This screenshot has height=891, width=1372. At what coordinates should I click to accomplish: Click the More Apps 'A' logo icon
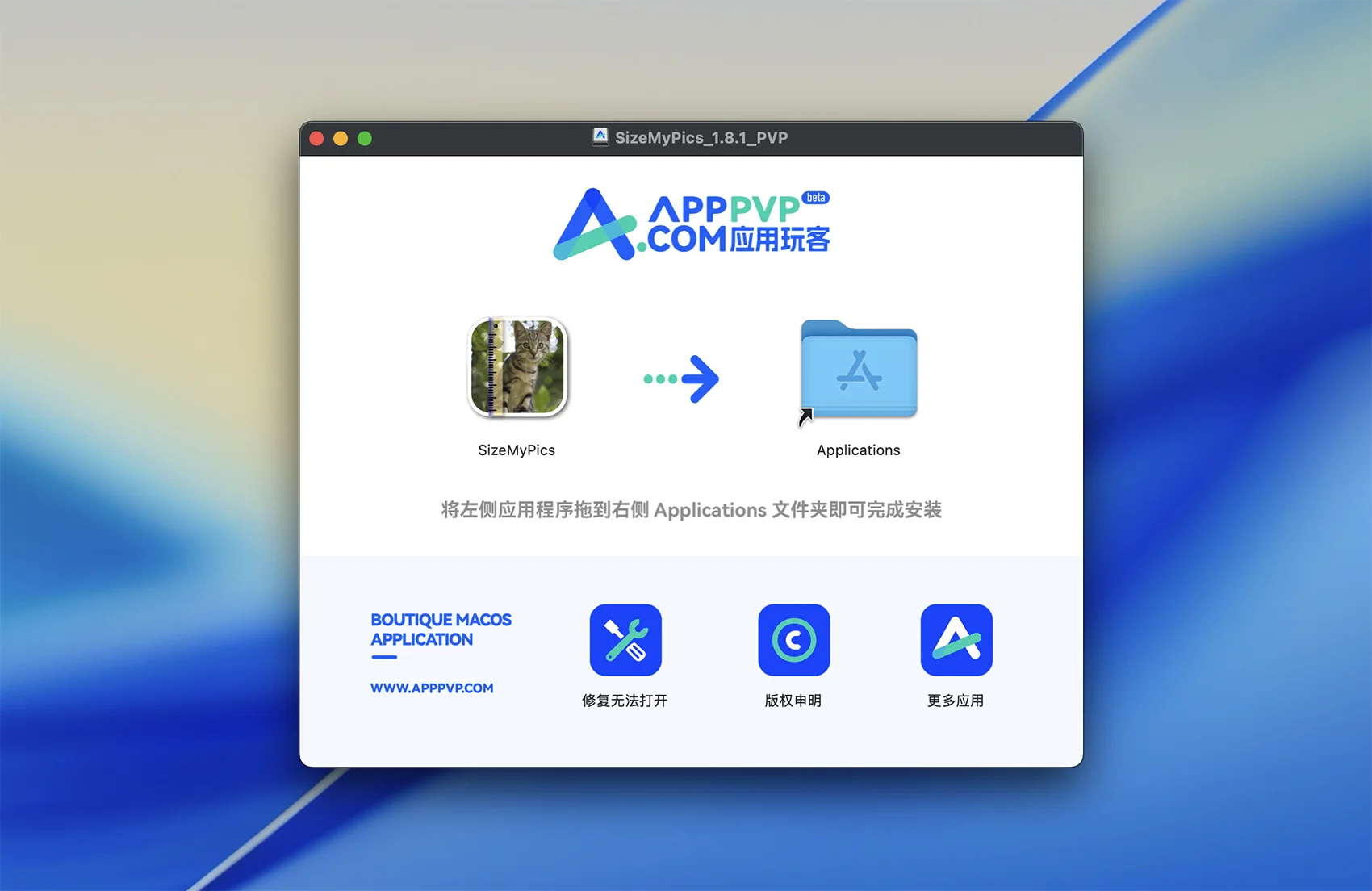coord(956,640)
